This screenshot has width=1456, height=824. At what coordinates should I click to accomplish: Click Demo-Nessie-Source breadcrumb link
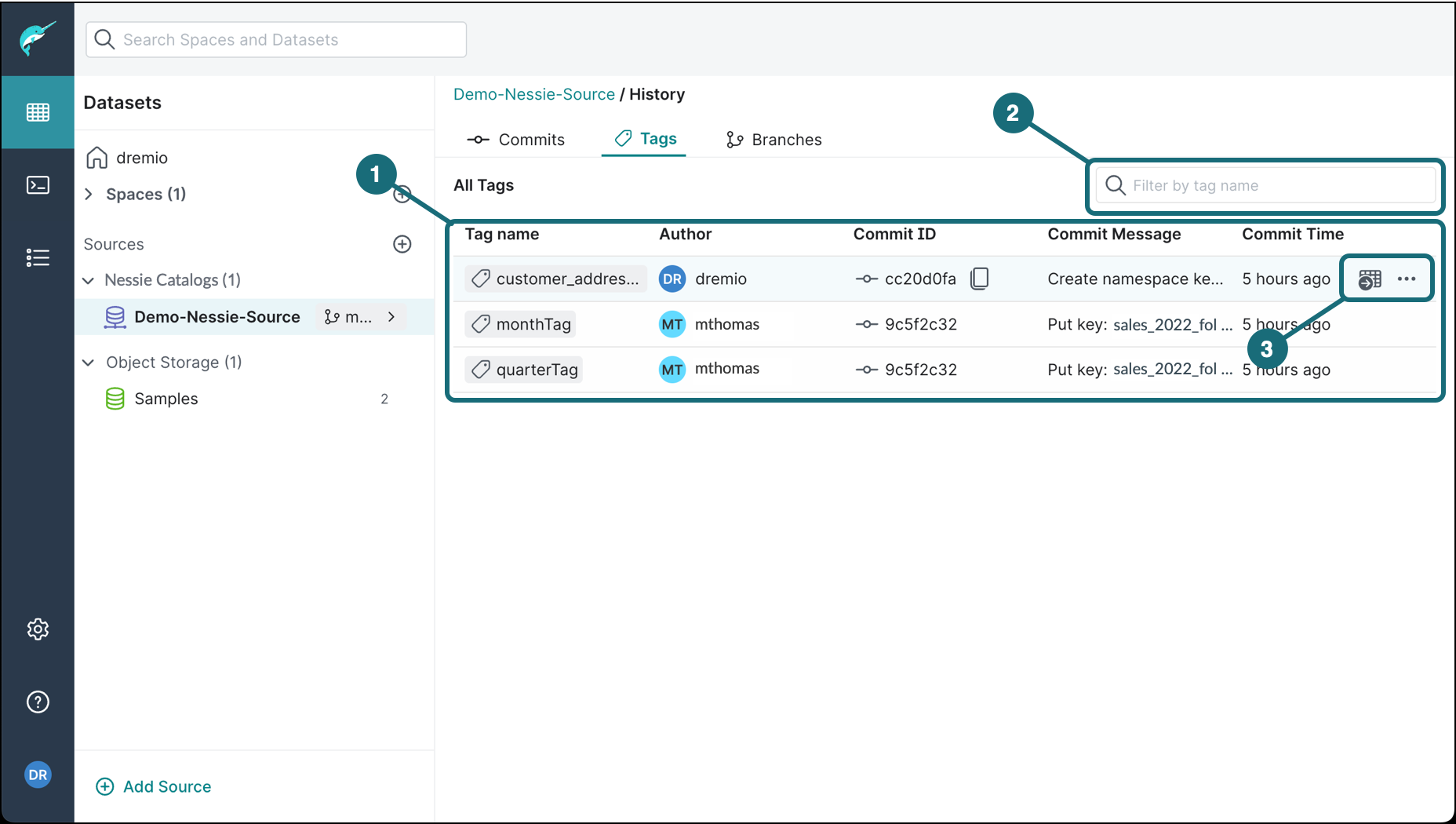coord(533,94)
